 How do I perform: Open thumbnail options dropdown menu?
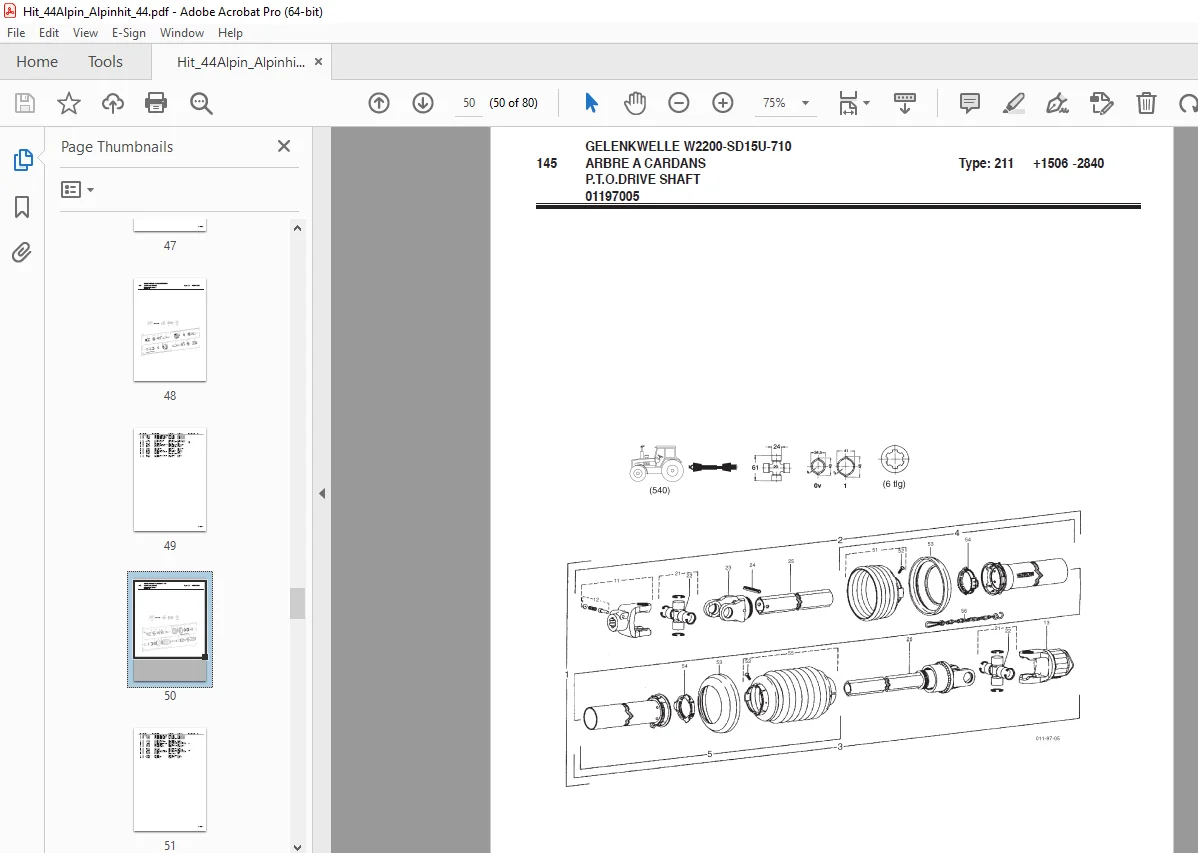(x=77, y=190)
